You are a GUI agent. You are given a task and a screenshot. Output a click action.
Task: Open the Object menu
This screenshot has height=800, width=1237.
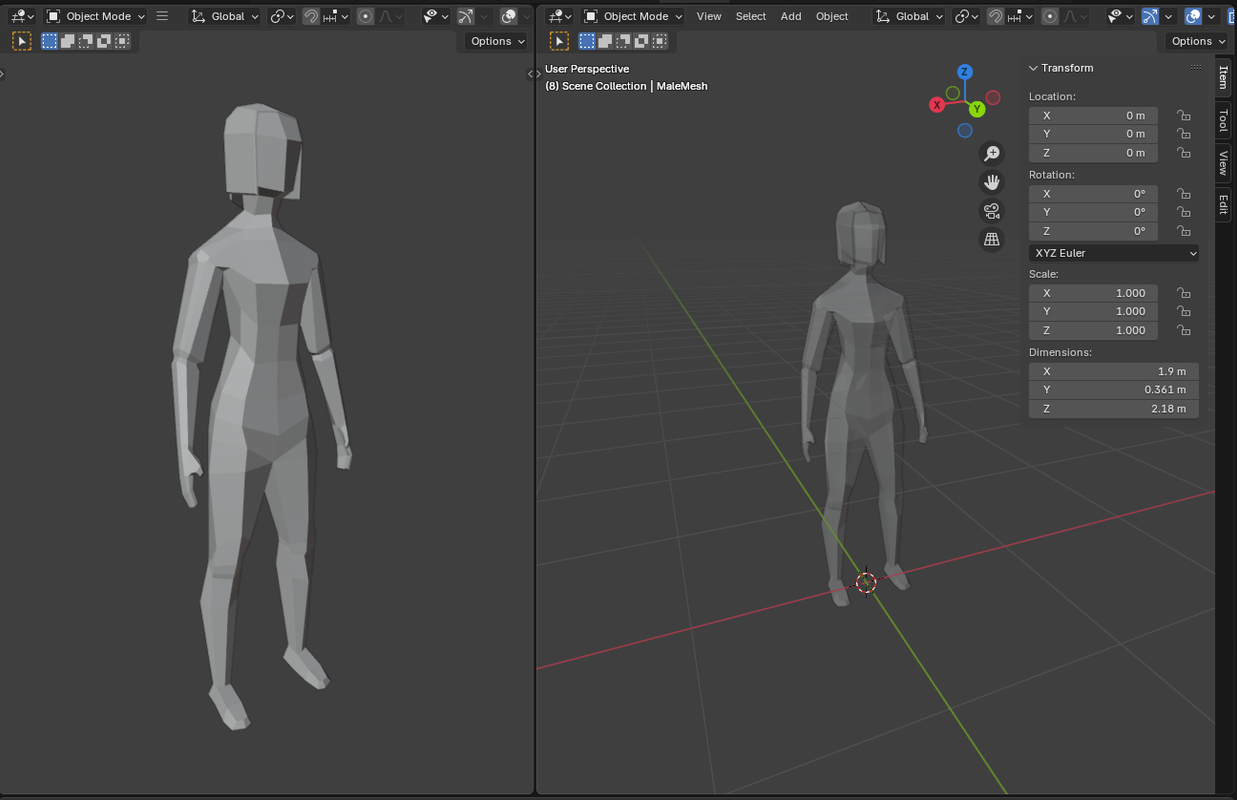tap(832, 16)
